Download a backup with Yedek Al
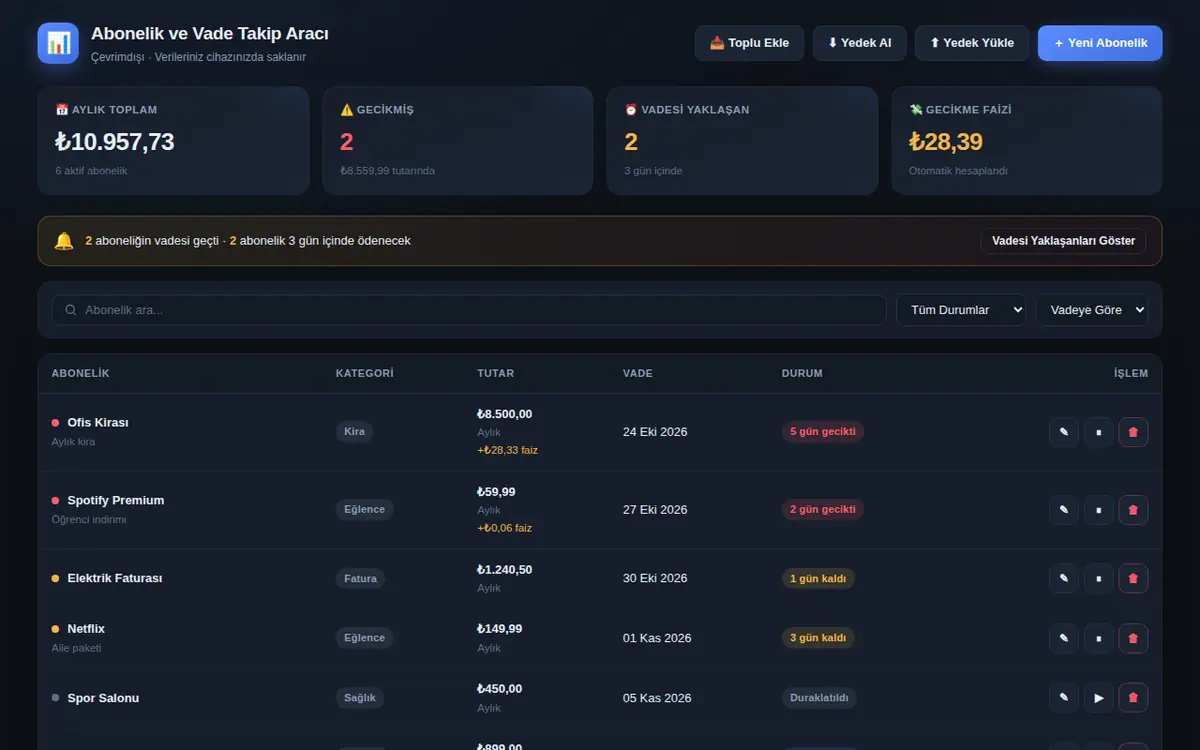The height and width of the screenshot is (750, 1200). [859, 43]
